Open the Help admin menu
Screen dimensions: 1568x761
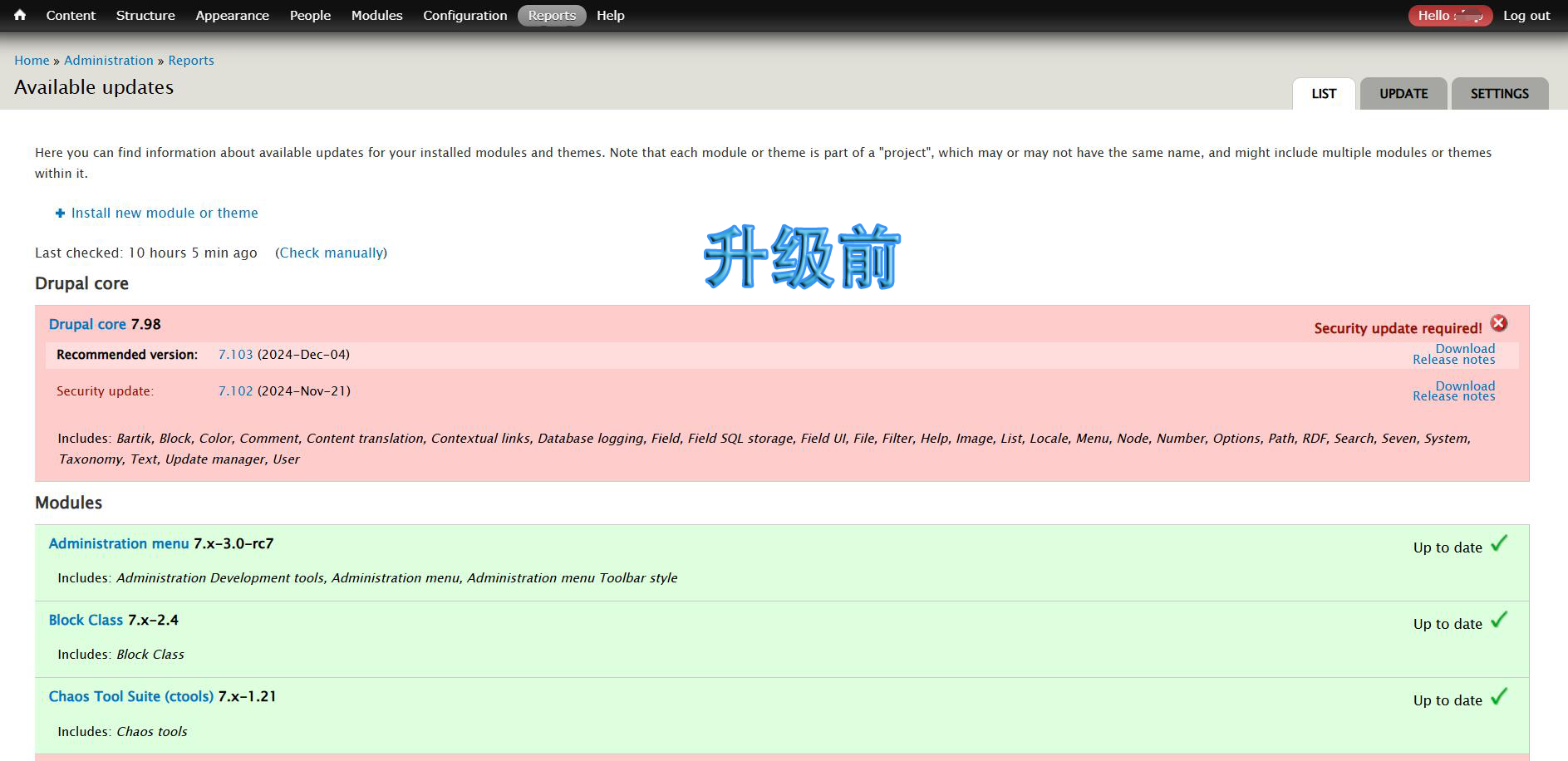610,15
